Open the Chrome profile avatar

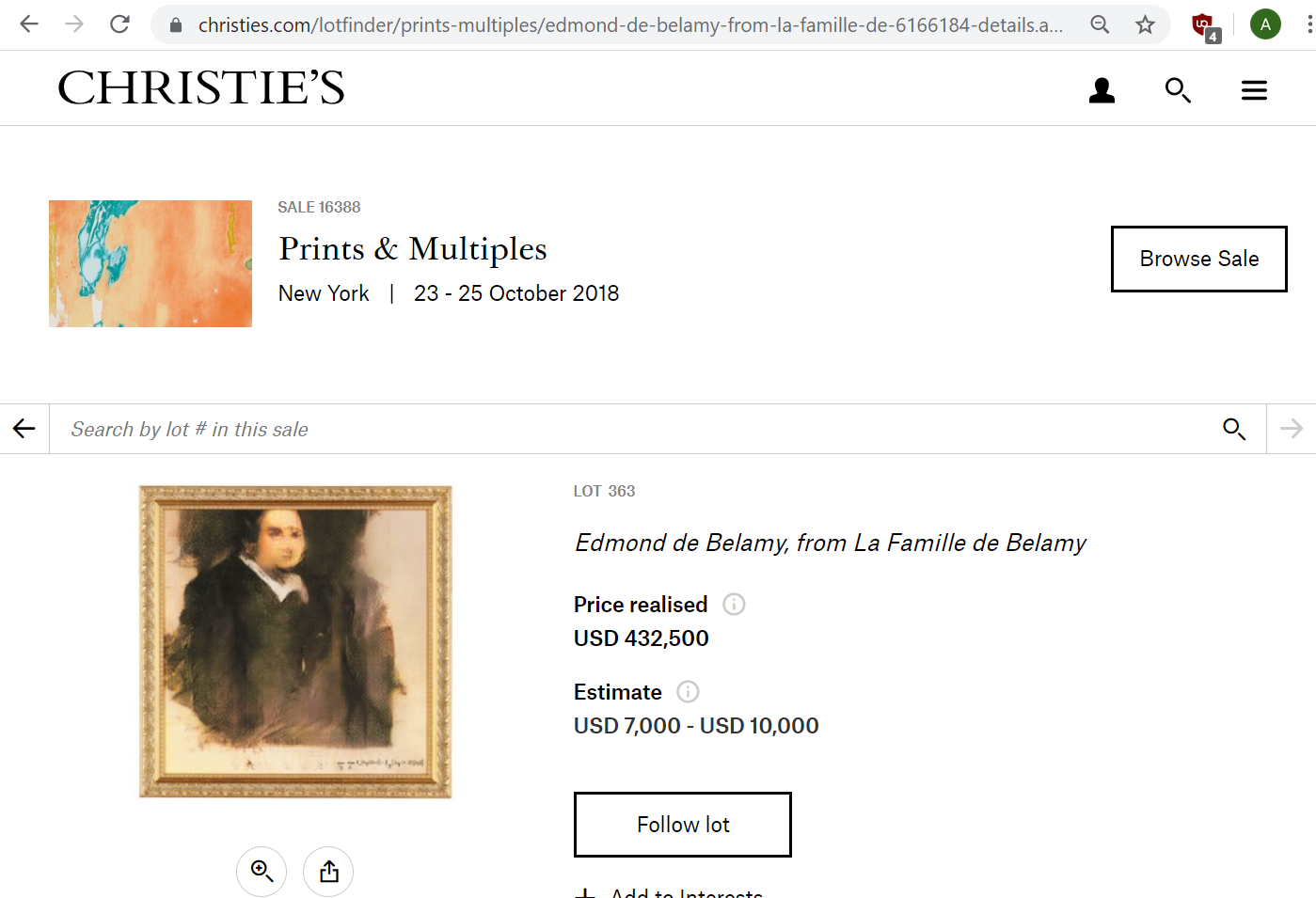[1265, 24]
